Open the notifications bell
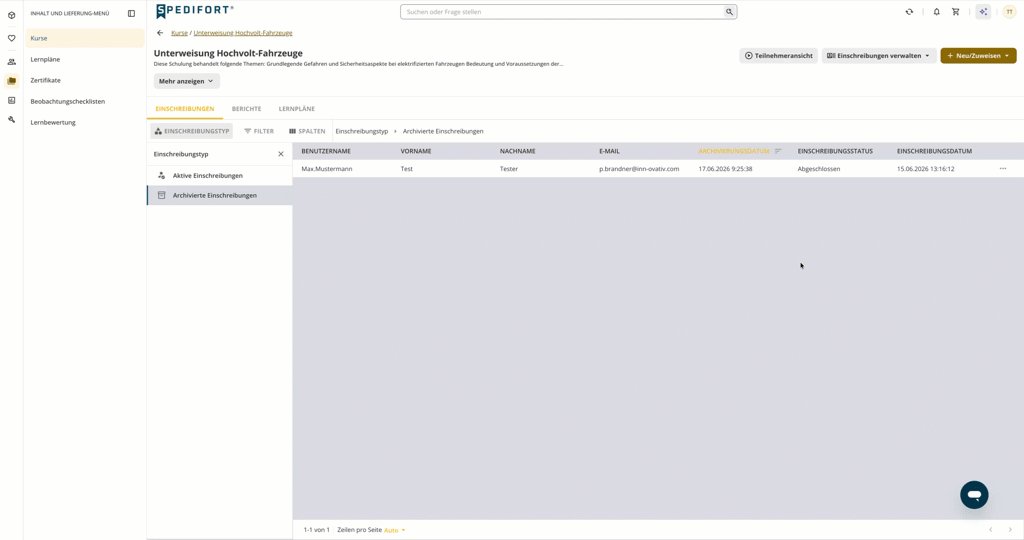Screen dimensions: 1024x540 [x=936, y=12]
